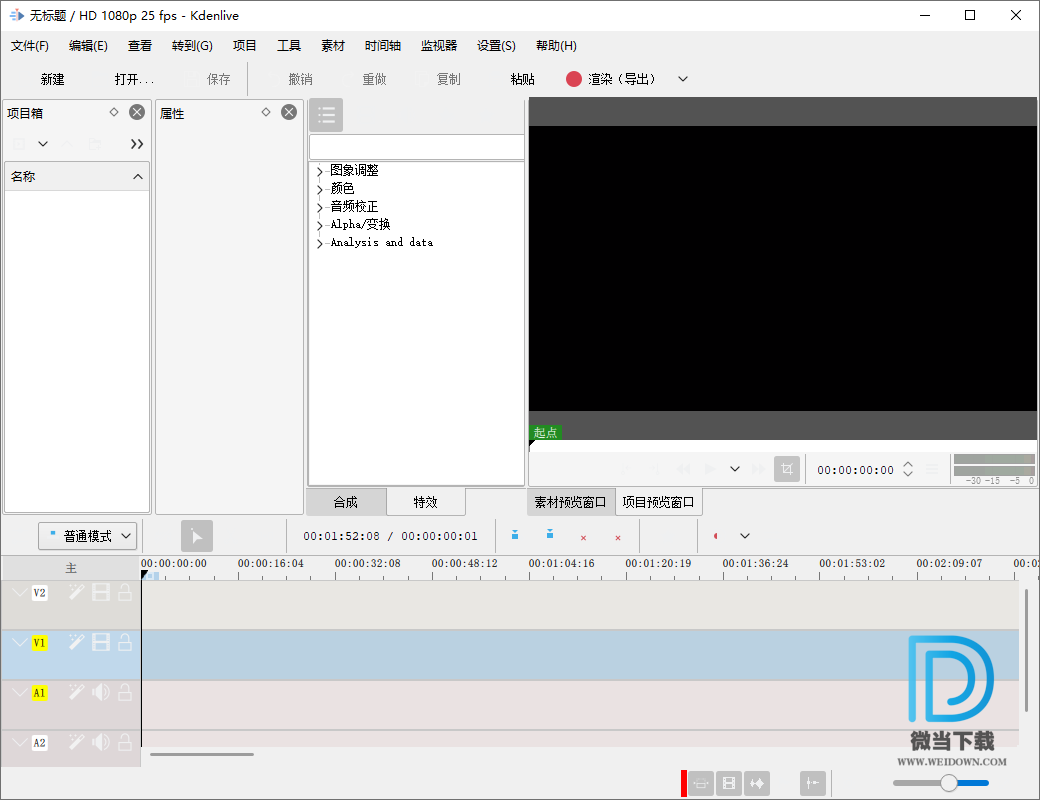Viewport: 1040px width, 800px height.
Task: Float the 属性 panel with diamond icon
Action: coord(266,112)
